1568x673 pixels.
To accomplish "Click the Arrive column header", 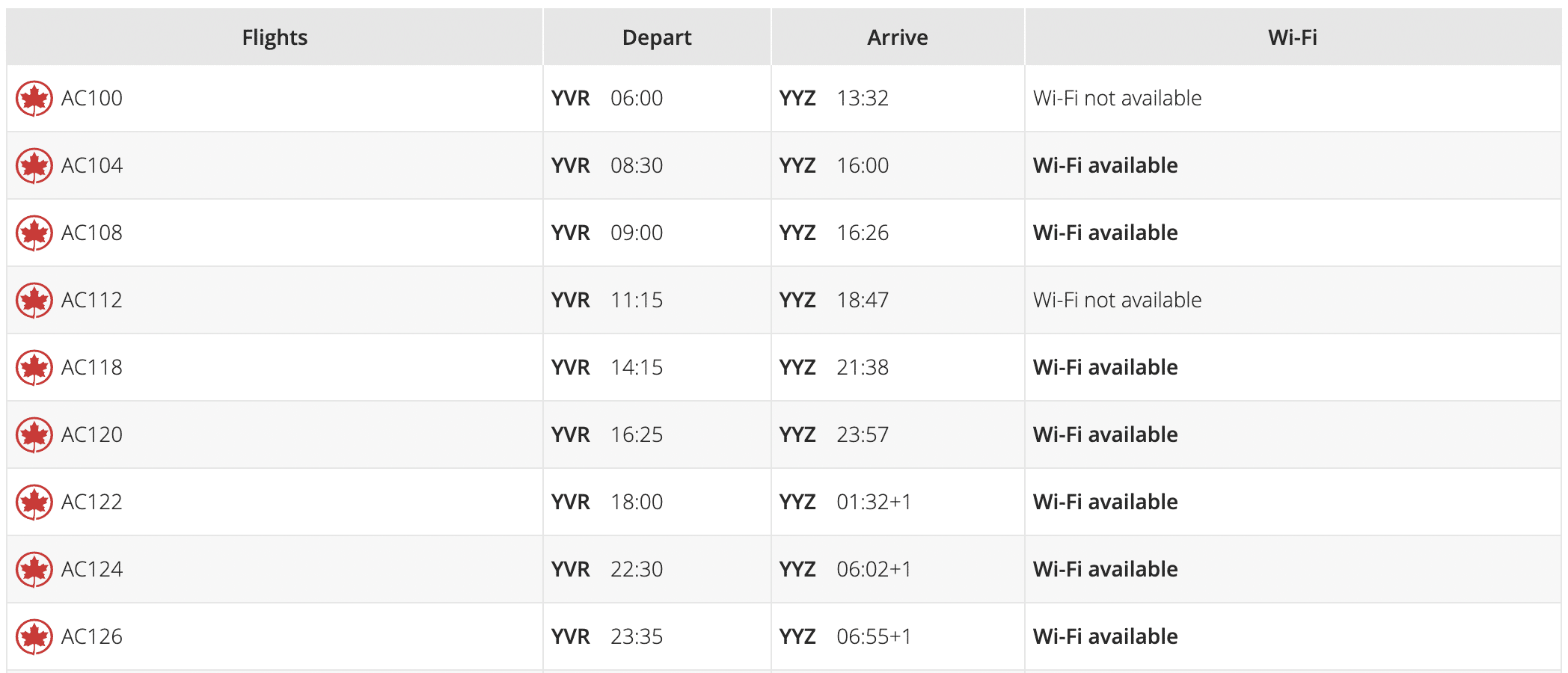I will 897,37.
